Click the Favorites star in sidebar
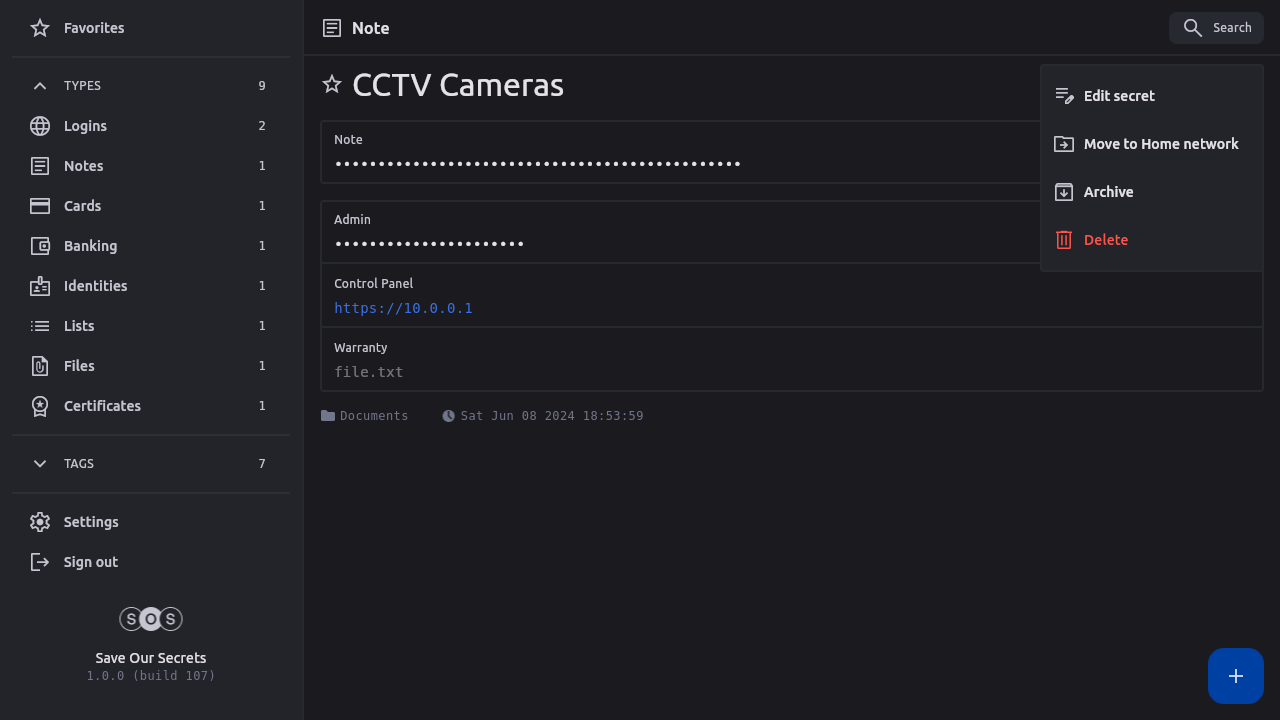The width and height of the screenshot is (1280, 720). coord(40,28)
